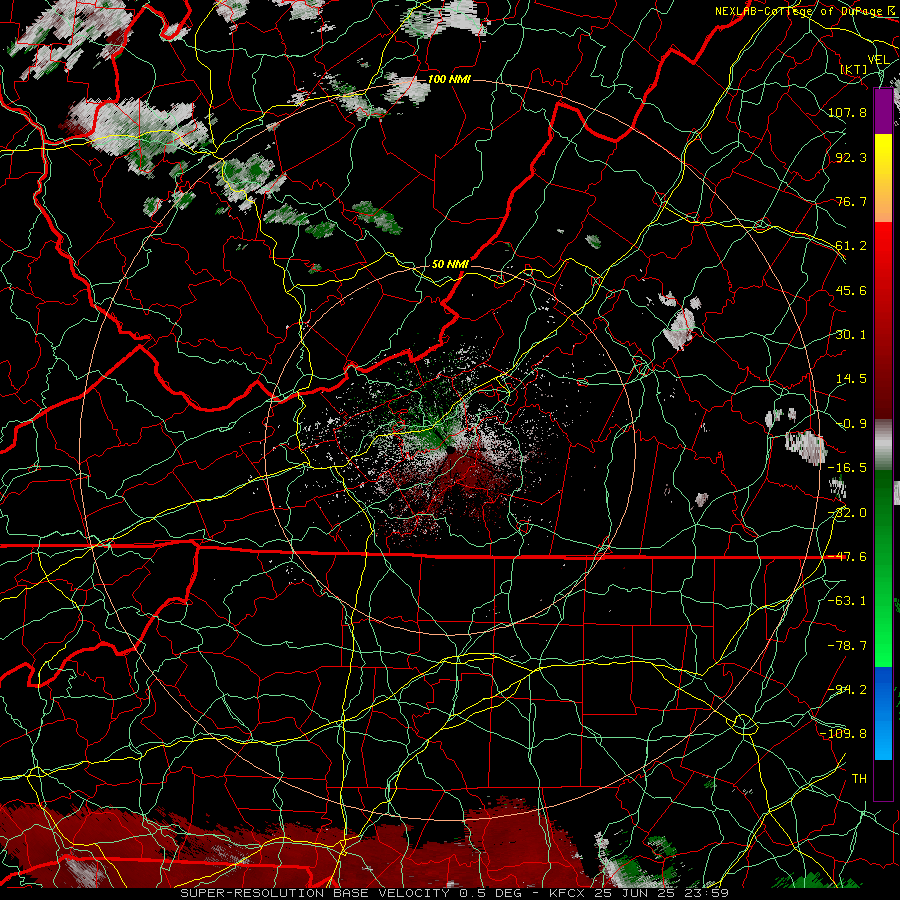Screen dimensions: 900x900
Task: Click the KFCX radar site center dot
Action: coord(451,450)
